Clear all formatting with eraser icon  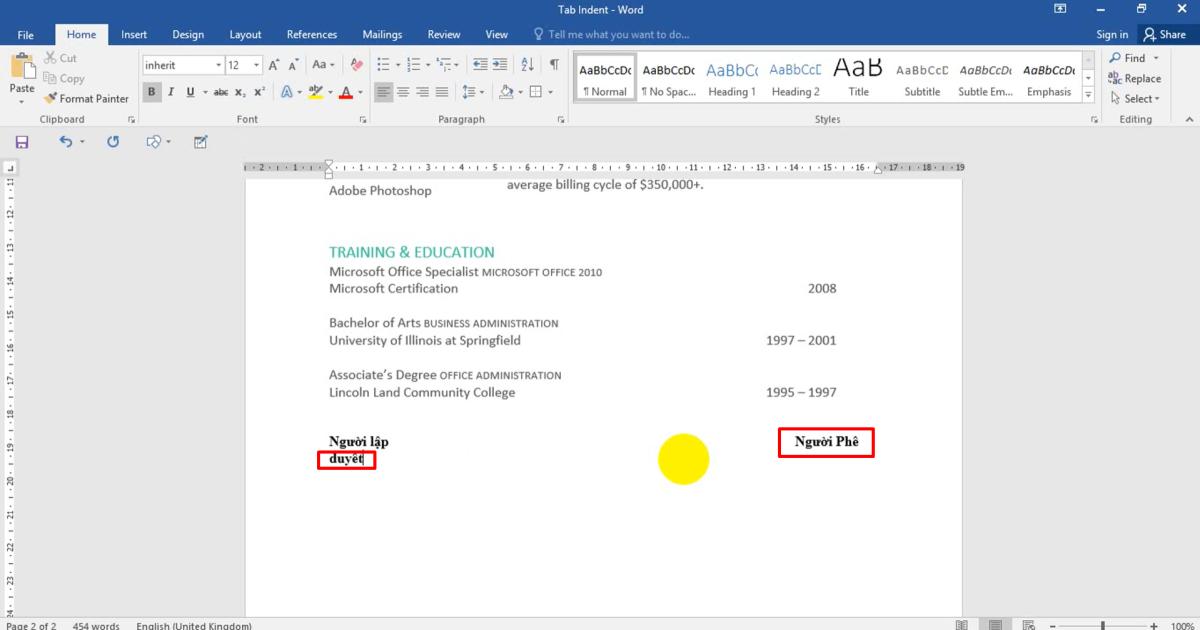[356, 65]
